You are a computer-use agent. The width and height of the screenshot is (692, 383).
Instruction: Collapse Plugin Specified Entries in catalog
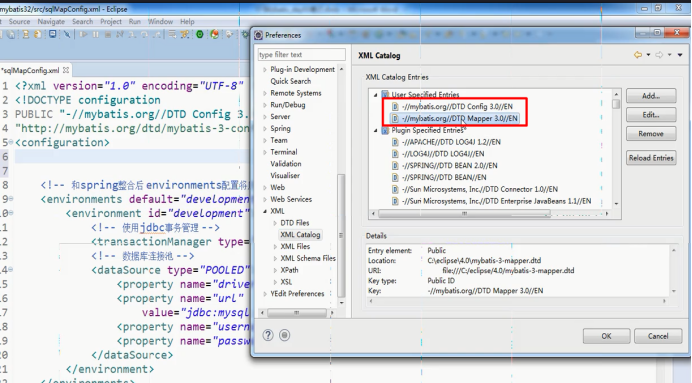(376, 130)
